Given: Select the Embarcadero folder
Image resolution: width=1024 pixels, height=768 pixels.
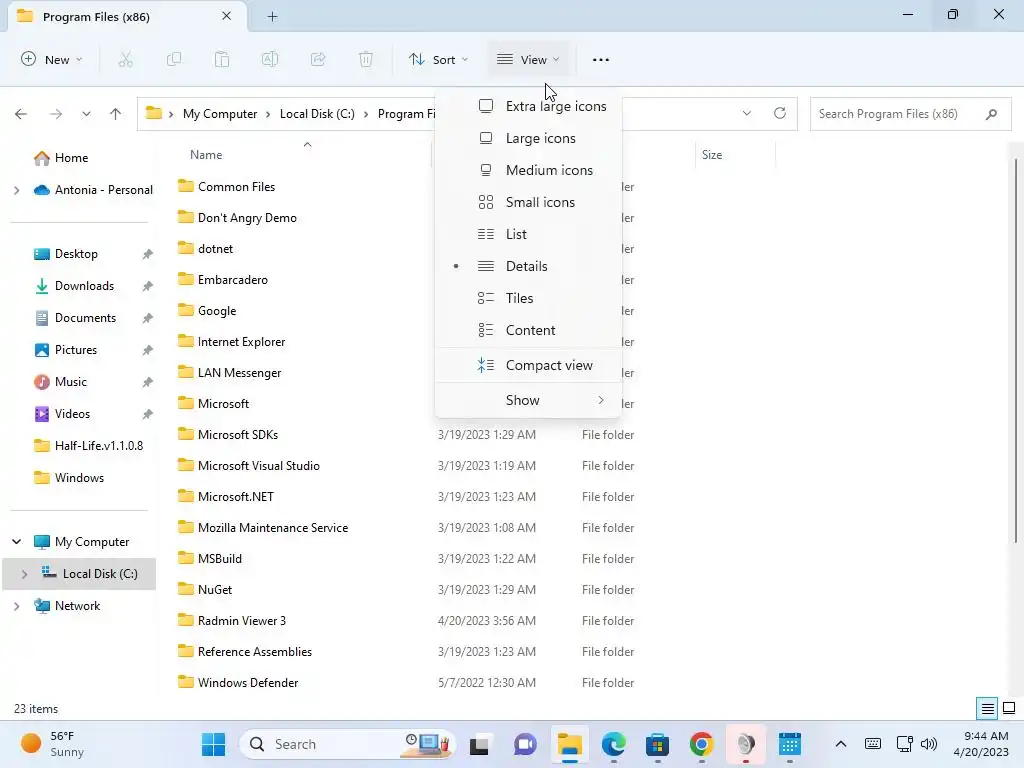Looking at the screenshot, I should [x=232, y=280].
